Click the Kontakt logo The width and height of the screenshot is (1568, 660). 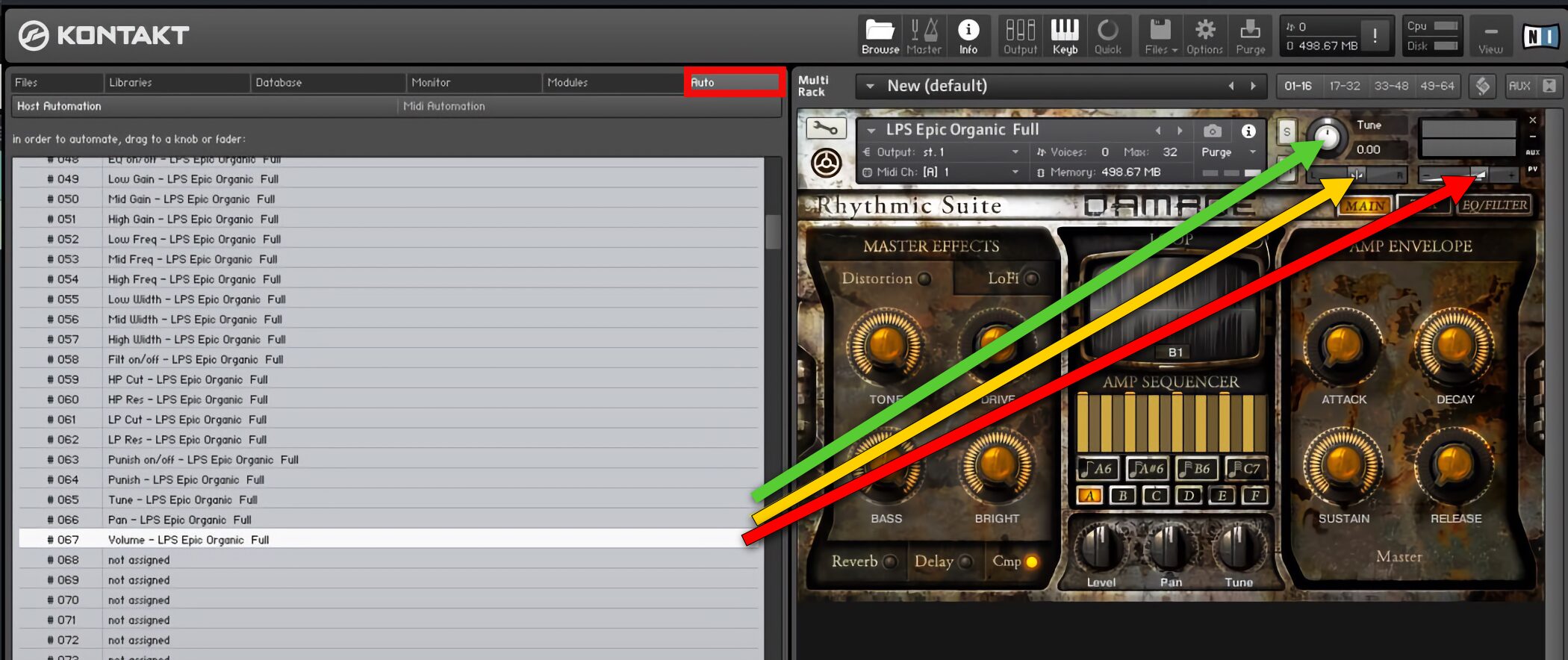[103, 35]
